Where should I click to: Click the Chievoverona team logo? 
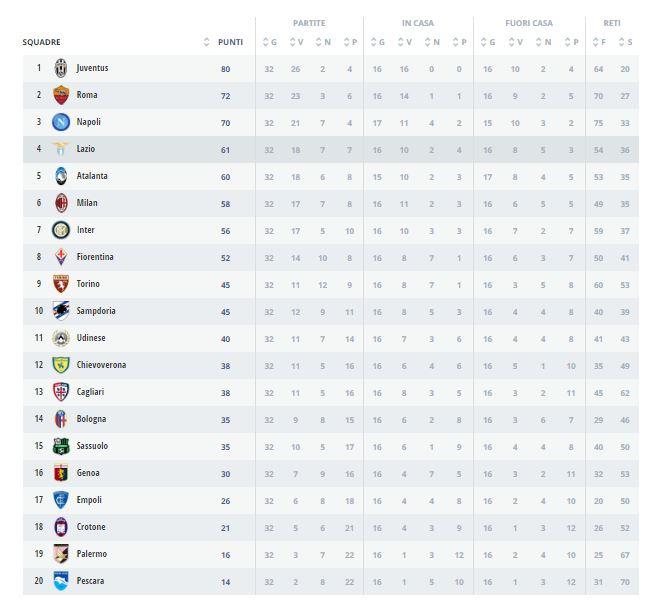(60, 366)
